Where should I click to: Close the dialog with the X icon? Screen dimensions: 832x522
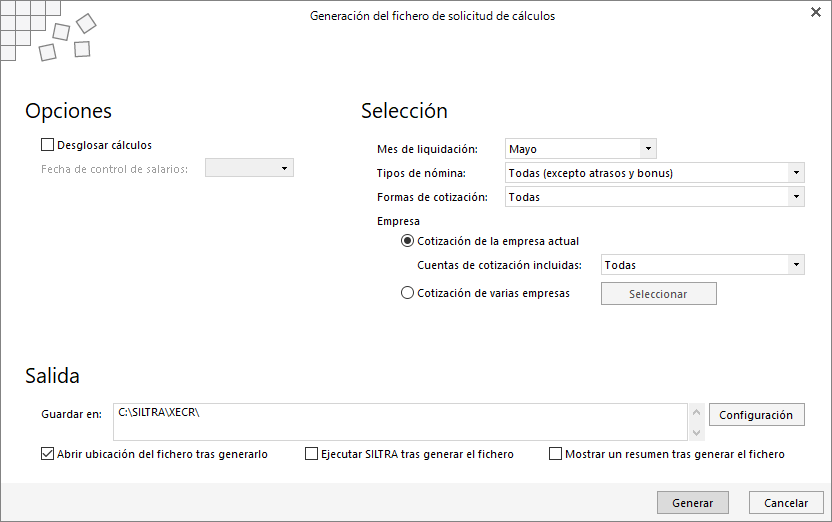[x=815, y=14]
